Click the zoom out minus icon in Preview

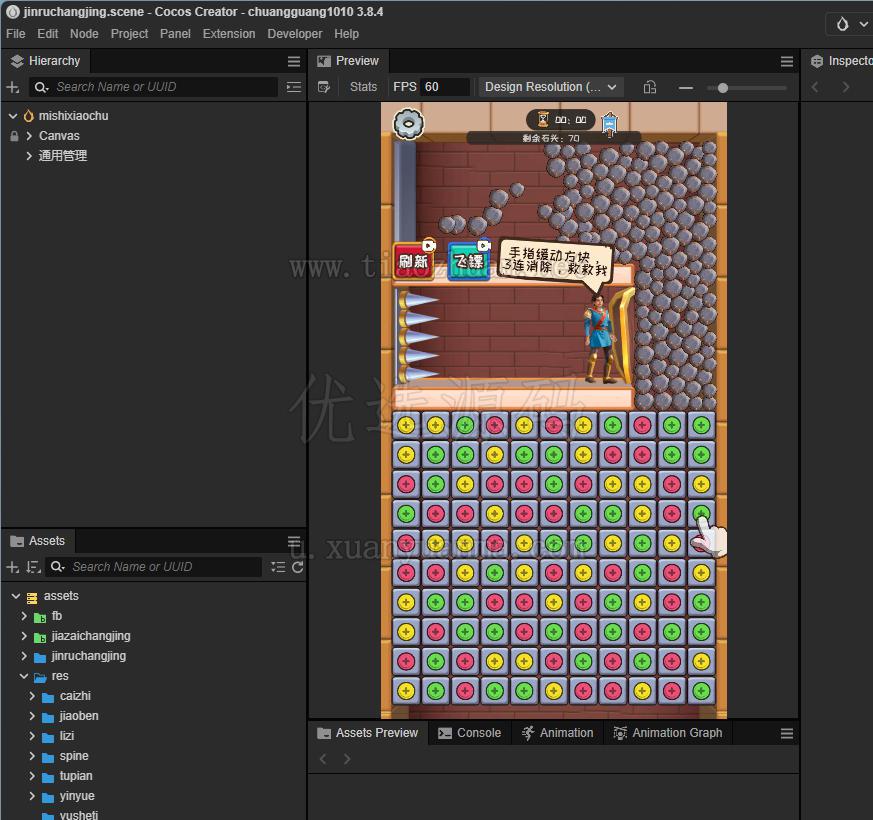pos(686,87)
